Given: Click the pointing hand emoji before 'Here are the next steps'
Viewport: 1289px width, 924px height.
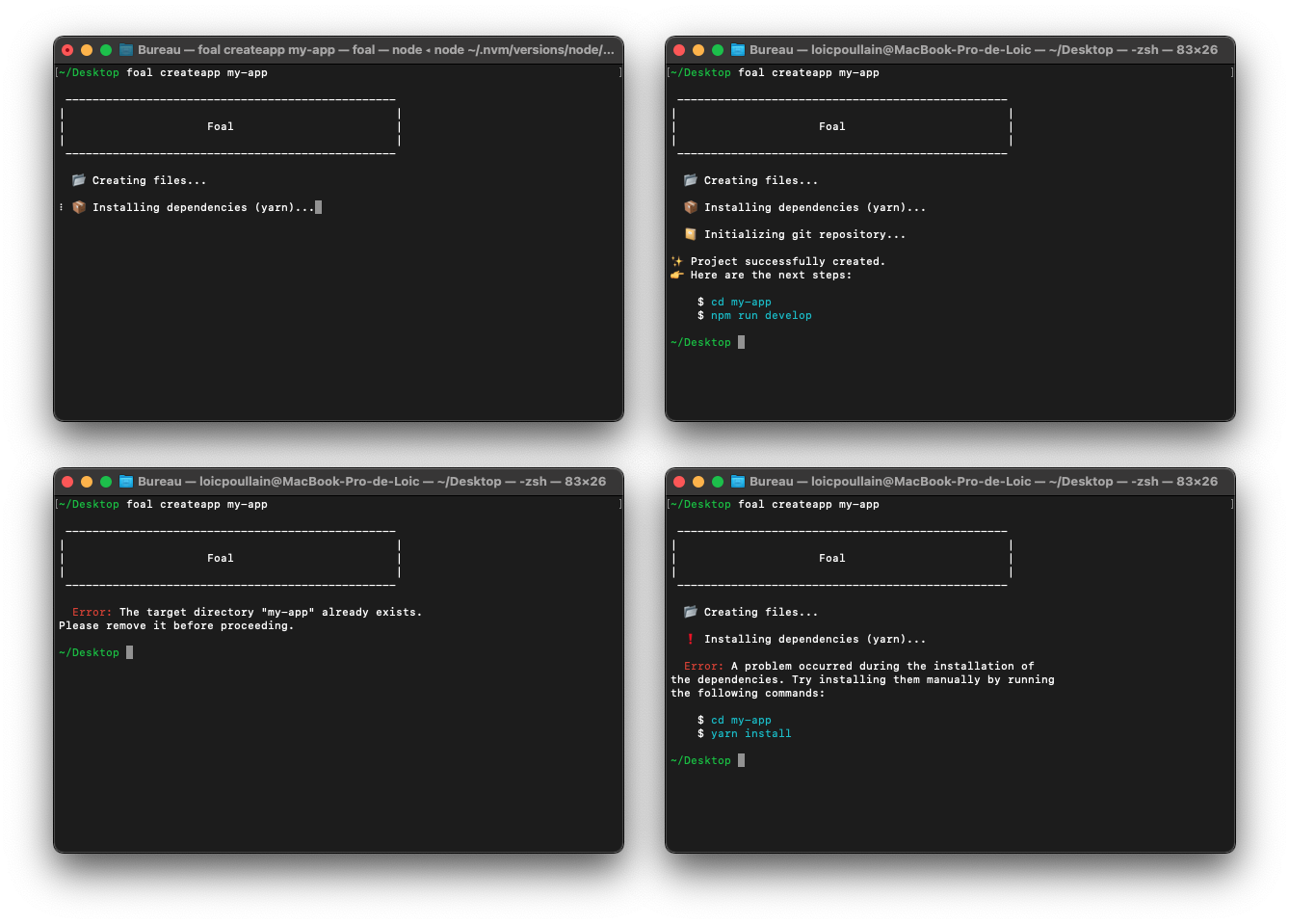Looking at the screenshot, I should 676,275.
